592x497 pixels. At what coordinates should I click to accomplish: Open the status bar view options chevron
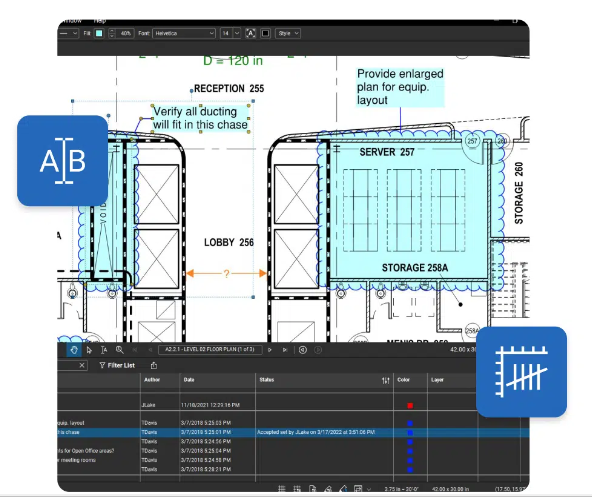369,489
